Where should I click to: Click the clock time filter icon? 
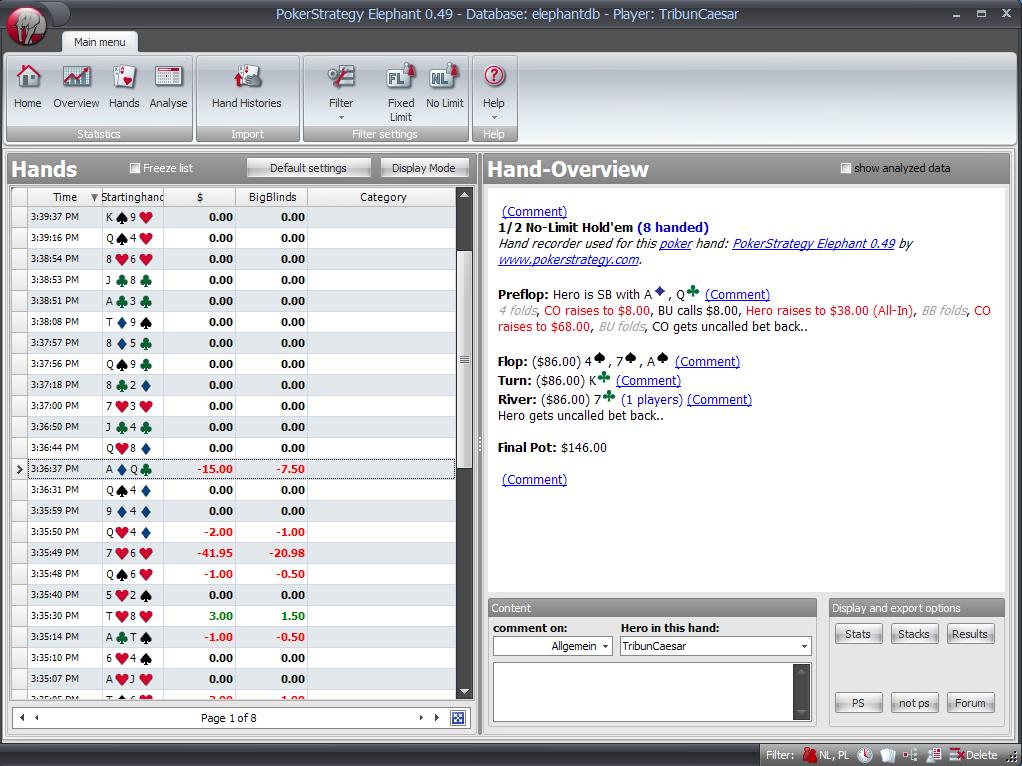pyautogui.click(x=864, y=755)
